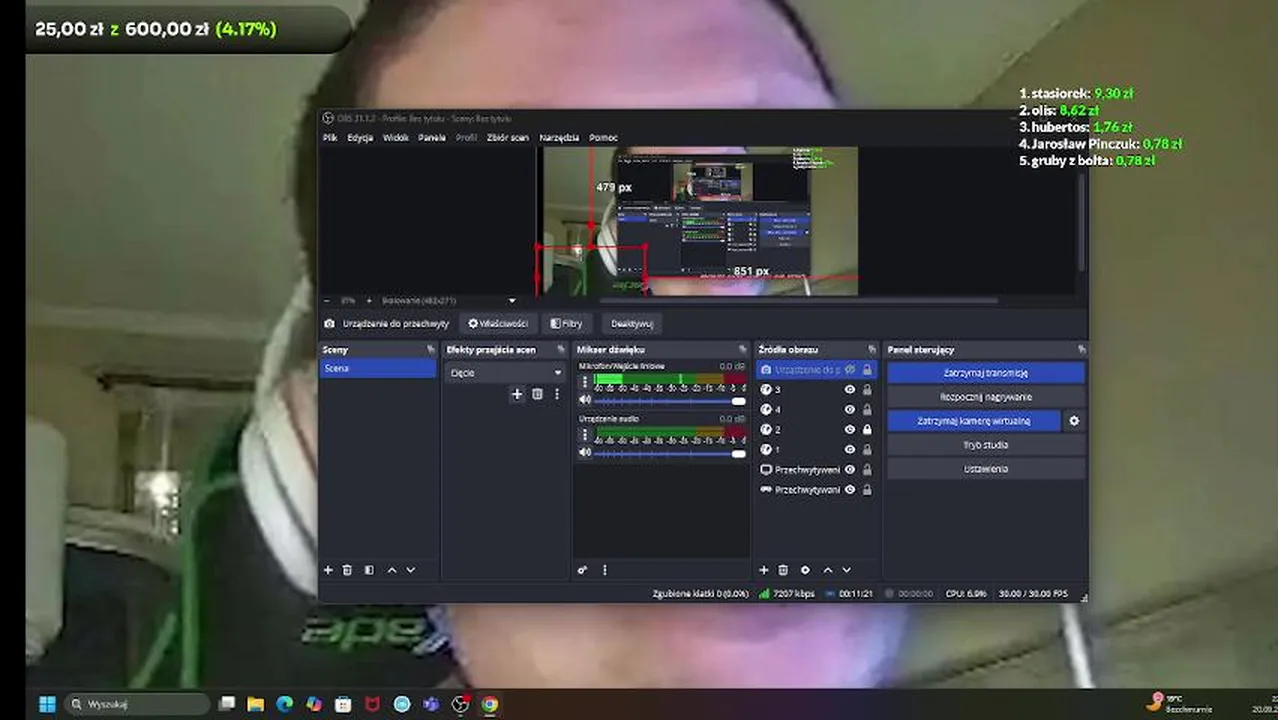Open transition options three-dot menu

pos(557,394)
